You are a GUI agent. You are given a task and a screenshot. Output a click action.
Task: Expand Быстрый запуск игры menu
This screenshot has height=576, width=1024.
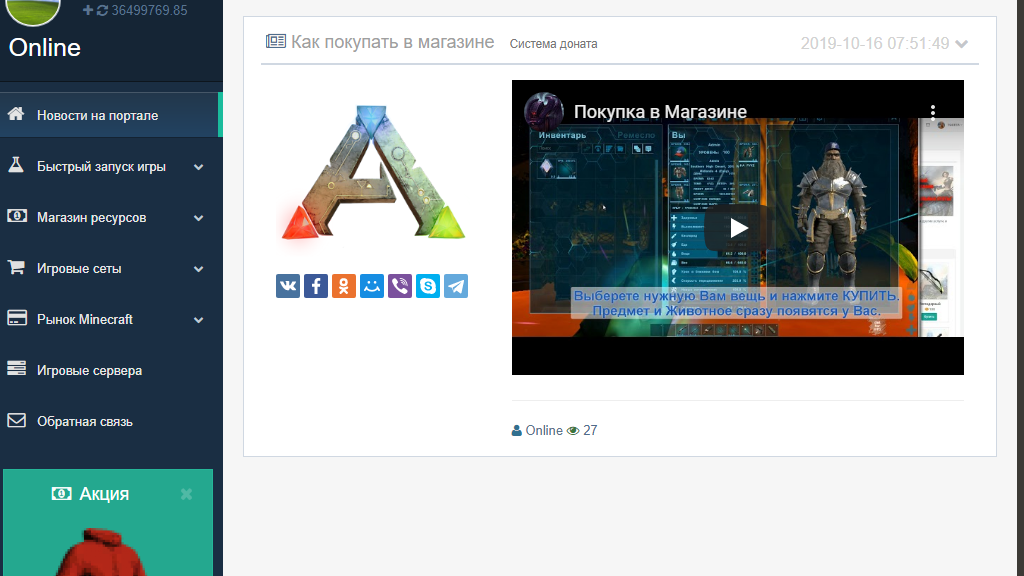point(199,167)
